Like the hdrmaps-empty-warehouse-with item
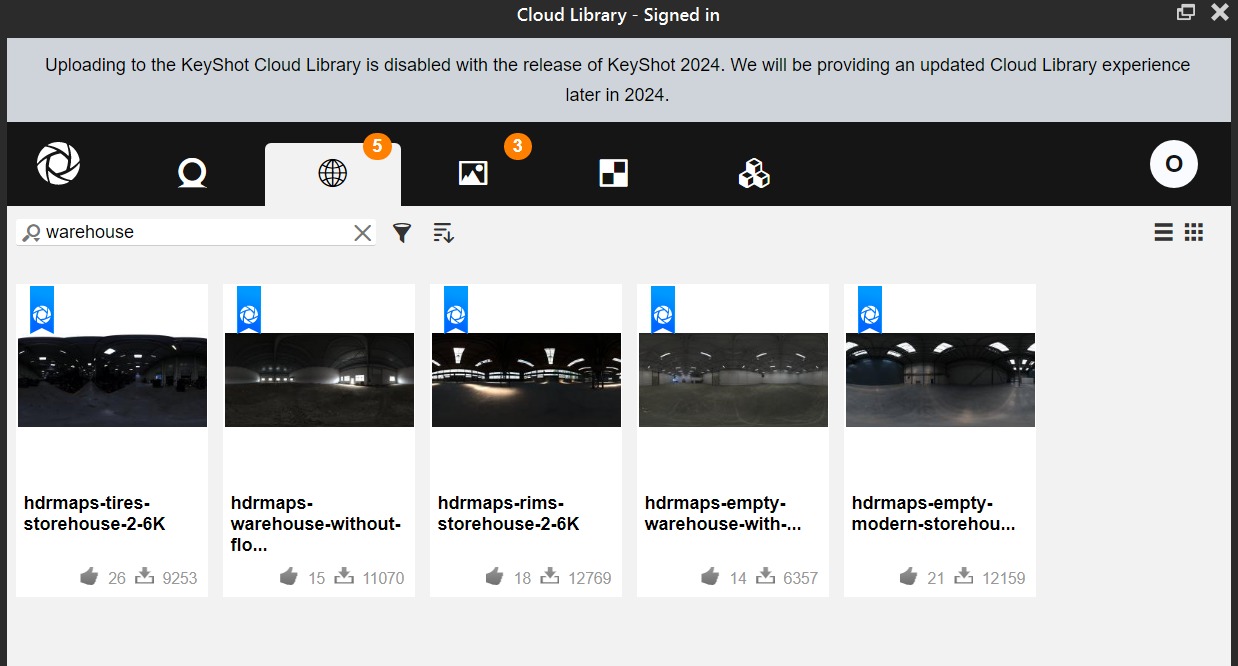The height and width of the screenshot is (666, 1238). point(710,577)
